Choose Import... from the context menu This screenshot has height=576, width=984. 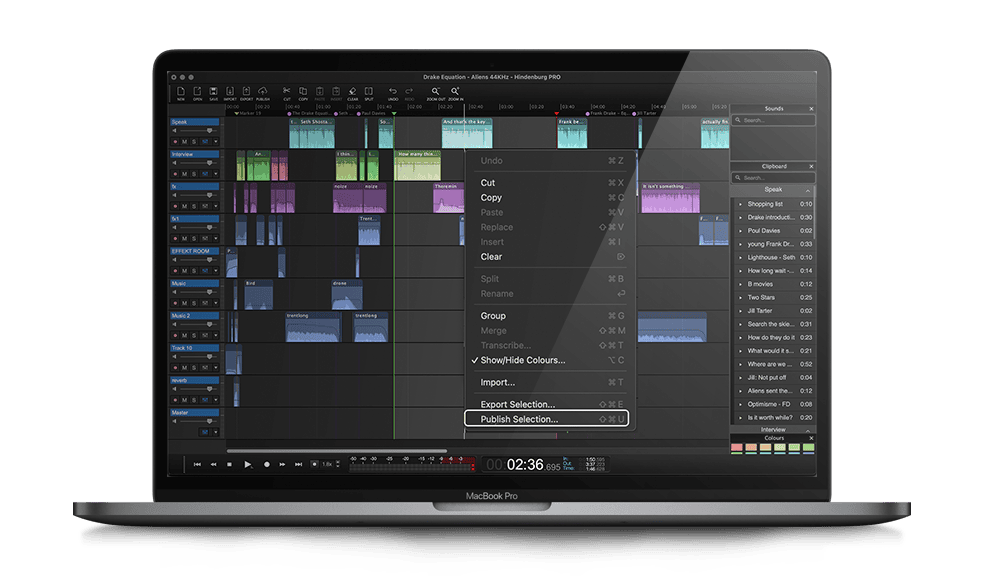tap(551, 382)
